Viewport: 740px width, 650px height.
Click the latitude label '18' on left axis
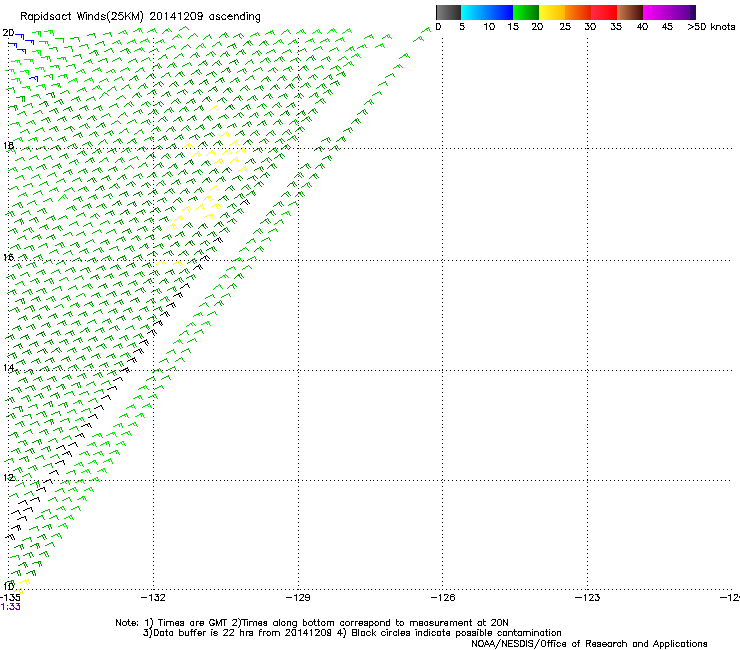pyautogui.click(x=8, y=145)
